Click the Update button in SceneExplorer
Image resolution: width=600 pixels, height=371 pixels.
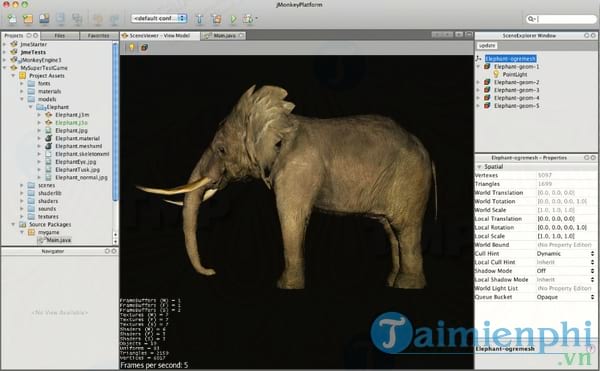point(487,46)
